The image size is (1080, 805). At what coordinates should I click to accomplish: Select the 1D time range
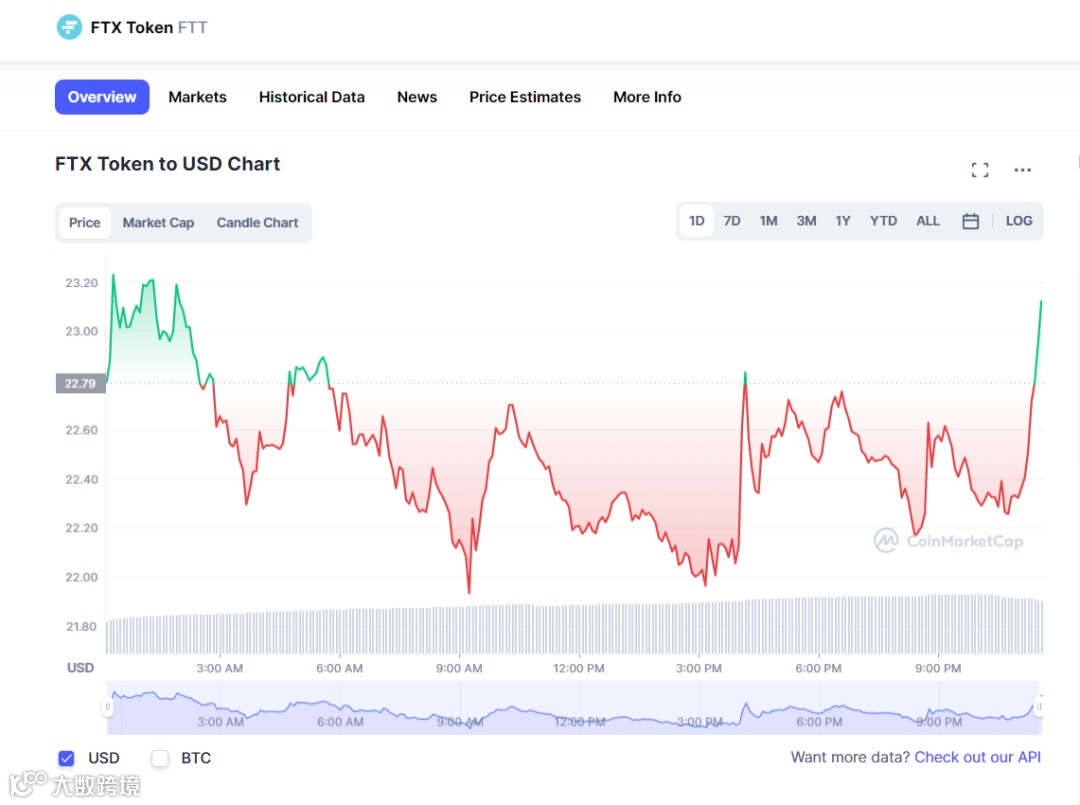point(696,221)
